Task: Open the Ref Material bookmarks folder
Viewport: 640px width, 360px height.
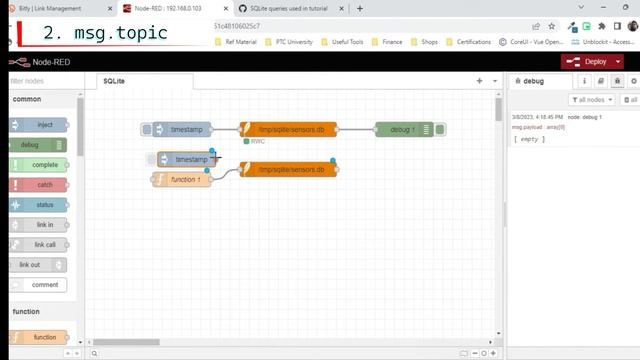Action: point(236,42)
